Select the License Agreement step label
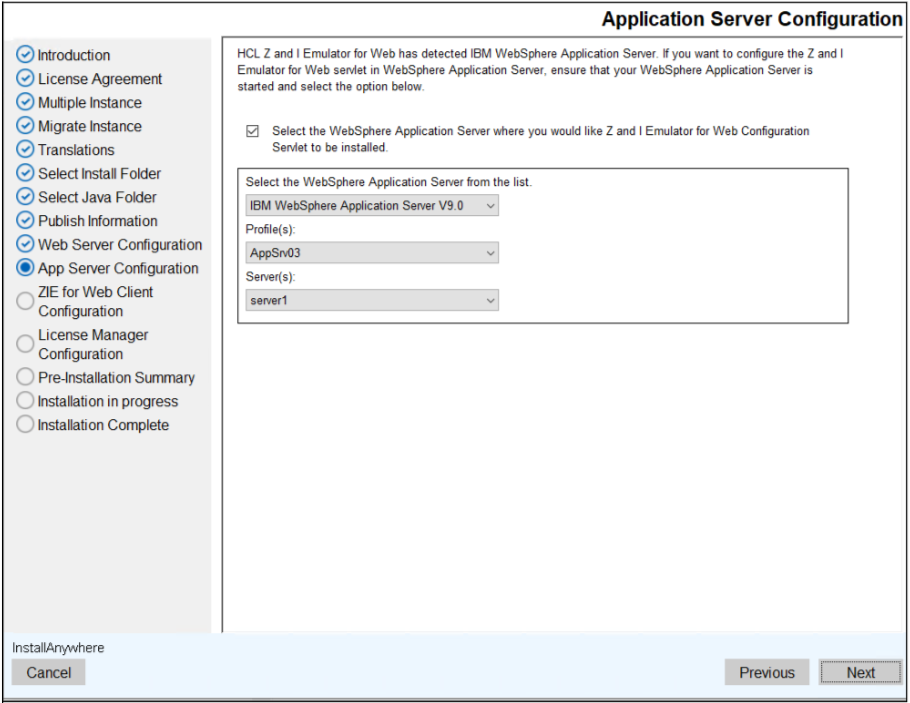 point(100,79)
